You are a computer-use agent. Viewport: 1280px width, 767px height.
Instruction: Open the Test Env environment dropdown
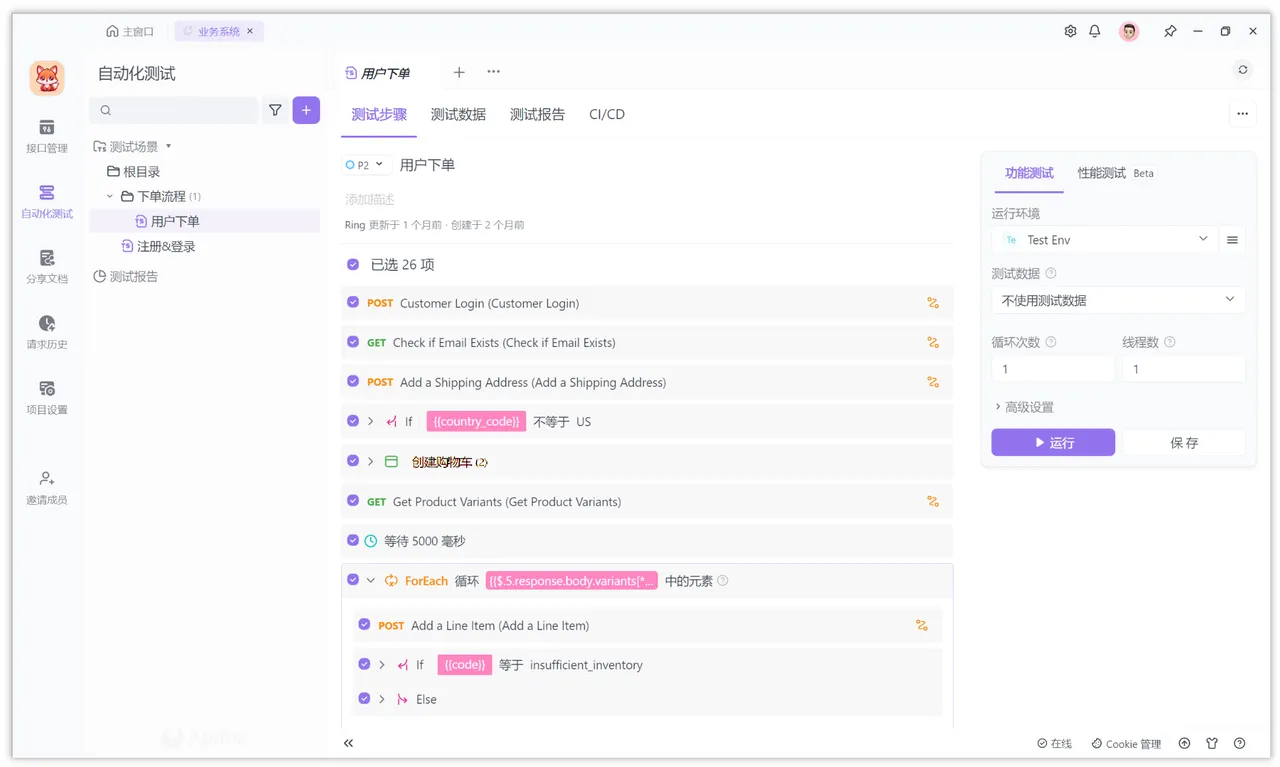[1105, 240]
